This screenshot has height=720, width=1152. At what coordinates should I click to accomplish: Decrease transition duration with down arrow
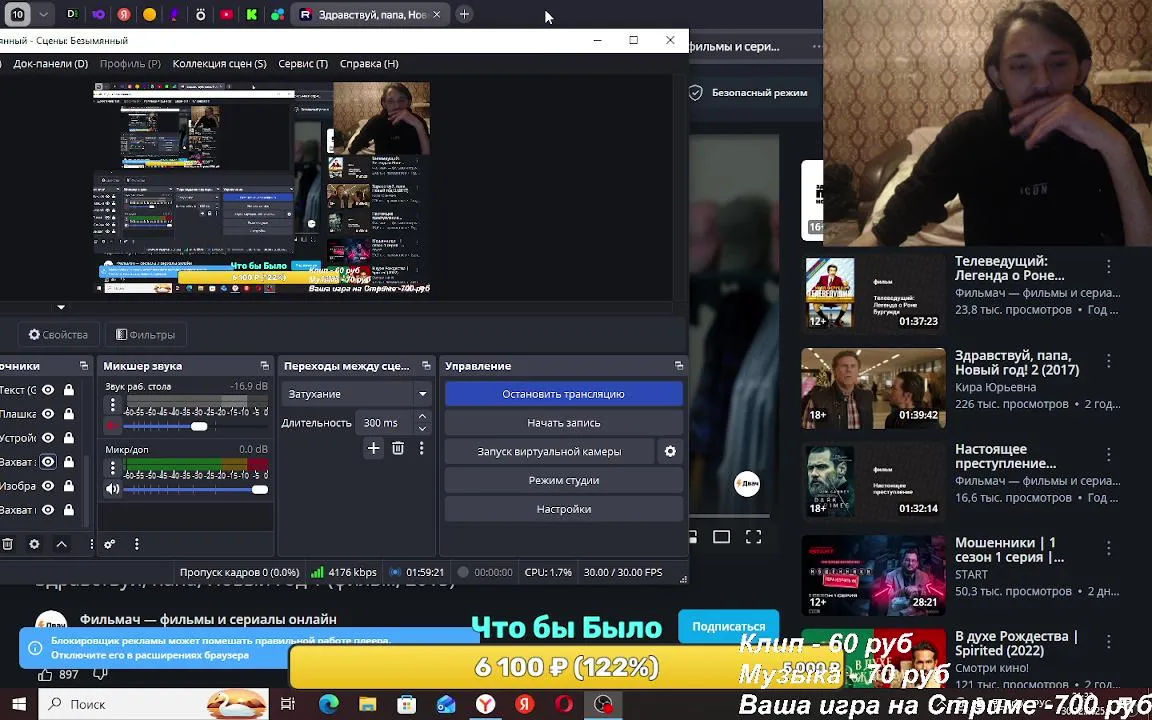click(422, 429)
